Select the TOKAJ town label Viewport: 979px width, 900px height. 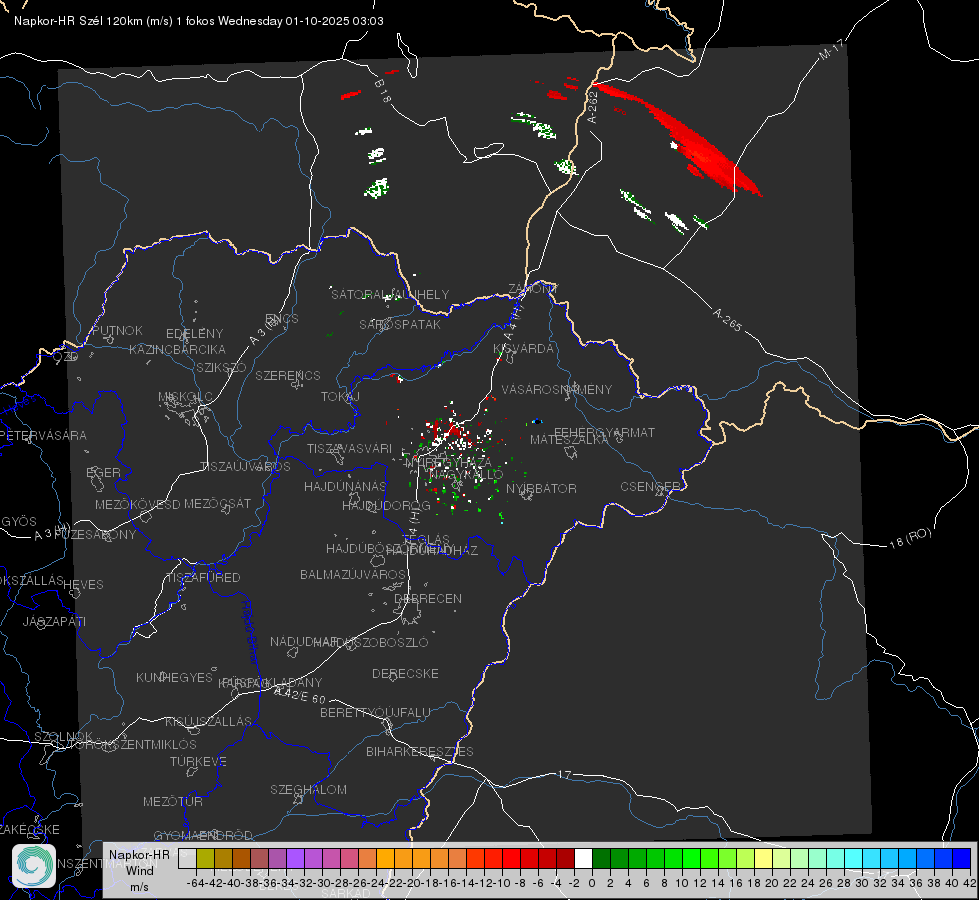(x=340, y=397)
